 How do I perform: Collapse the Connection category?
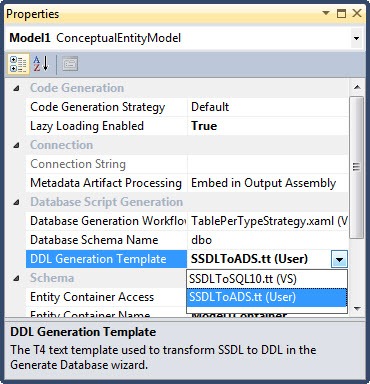(16, 145)
